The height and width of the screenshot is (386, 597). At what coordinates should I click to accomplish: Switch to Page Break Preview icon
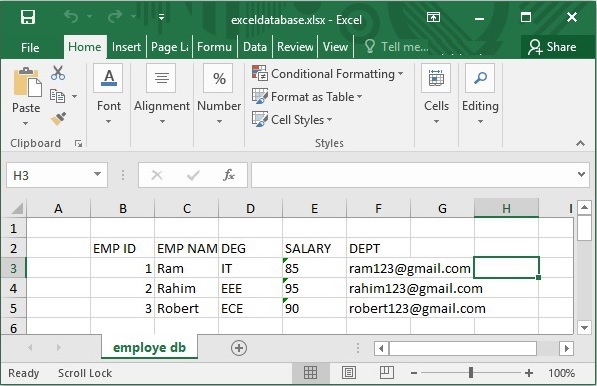(x=387, y=372)
